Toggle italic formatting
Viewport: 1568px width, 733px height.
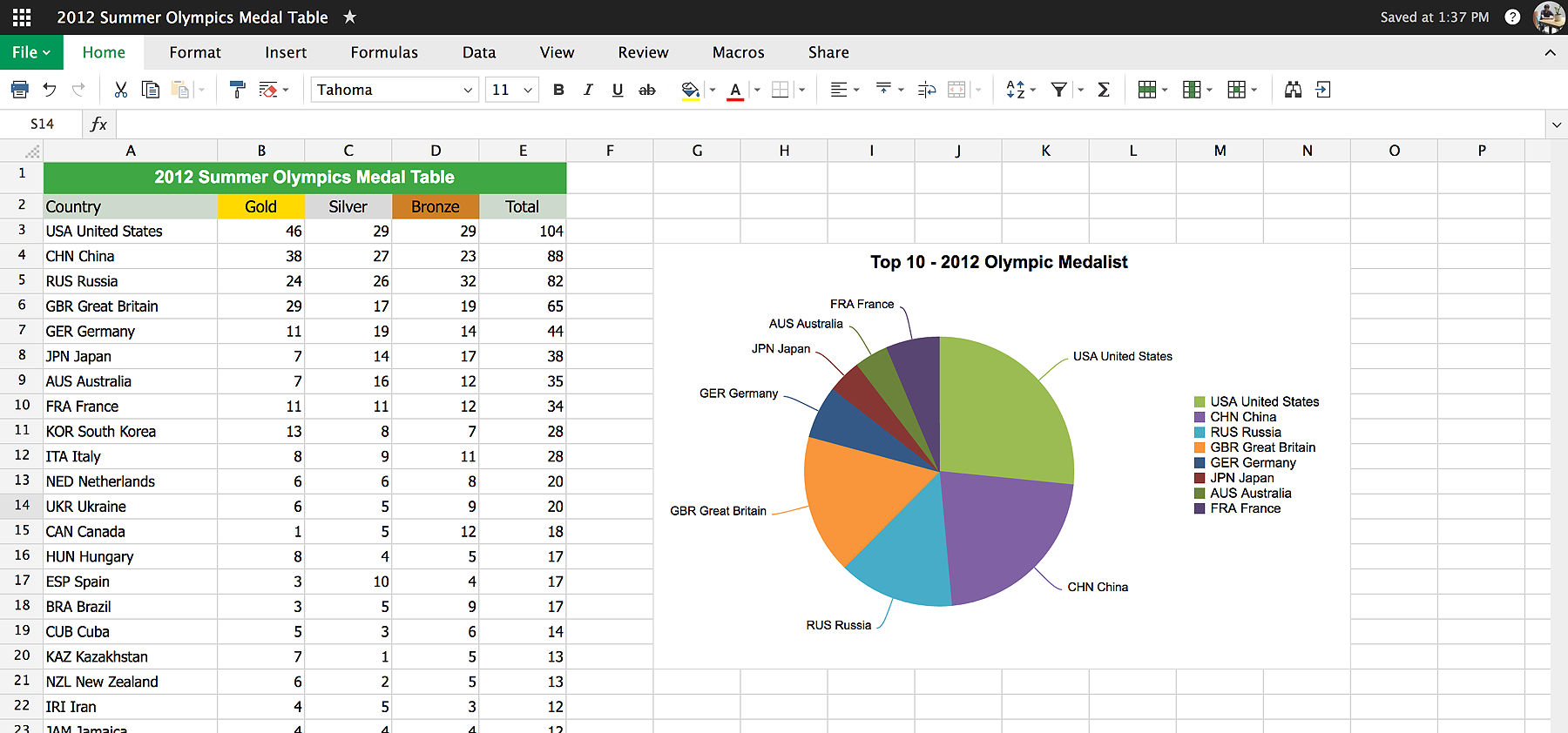(588, 90)
